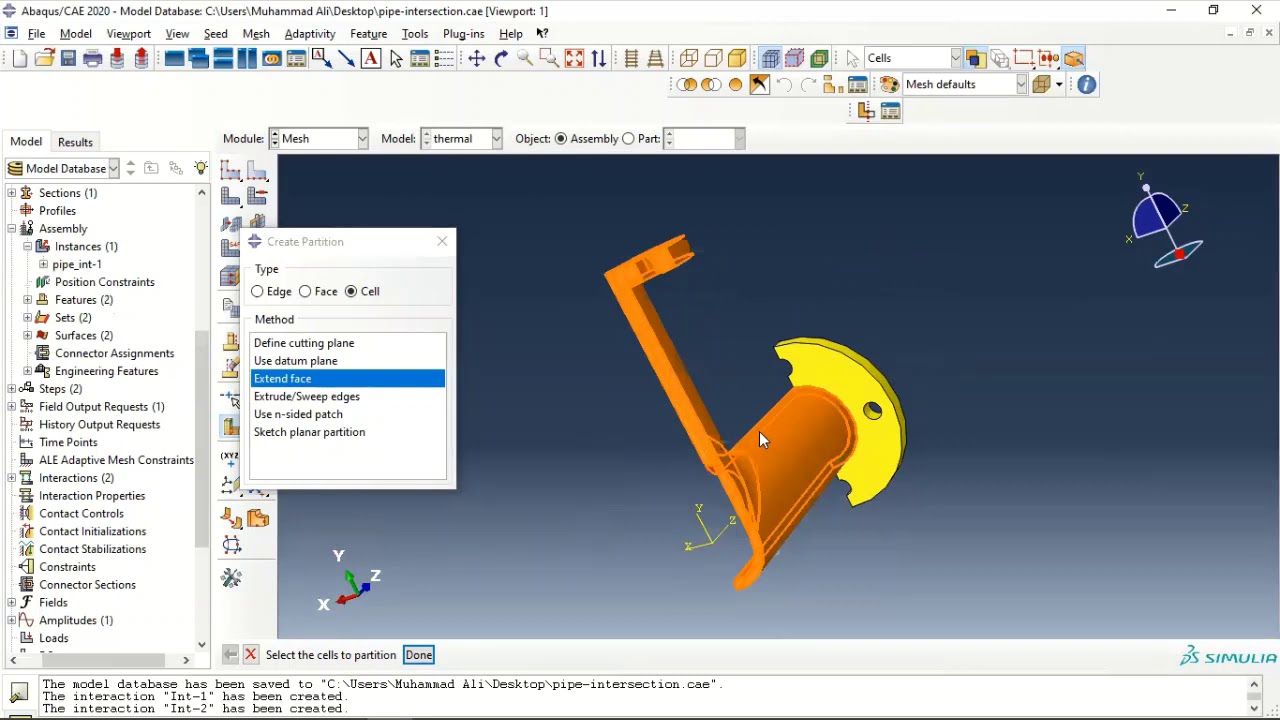Open the Module dropdown showing Mesh

(319, 139)
